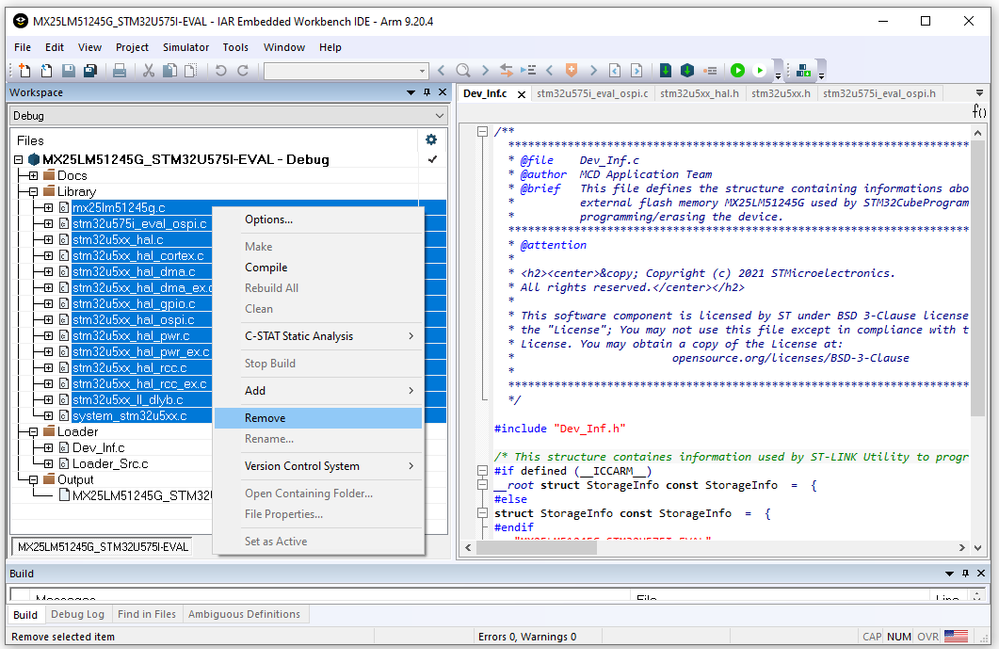Screen dimensions: 999x649
Task: Click the Save All toolbar icon
Action: (x=90, y=70)
